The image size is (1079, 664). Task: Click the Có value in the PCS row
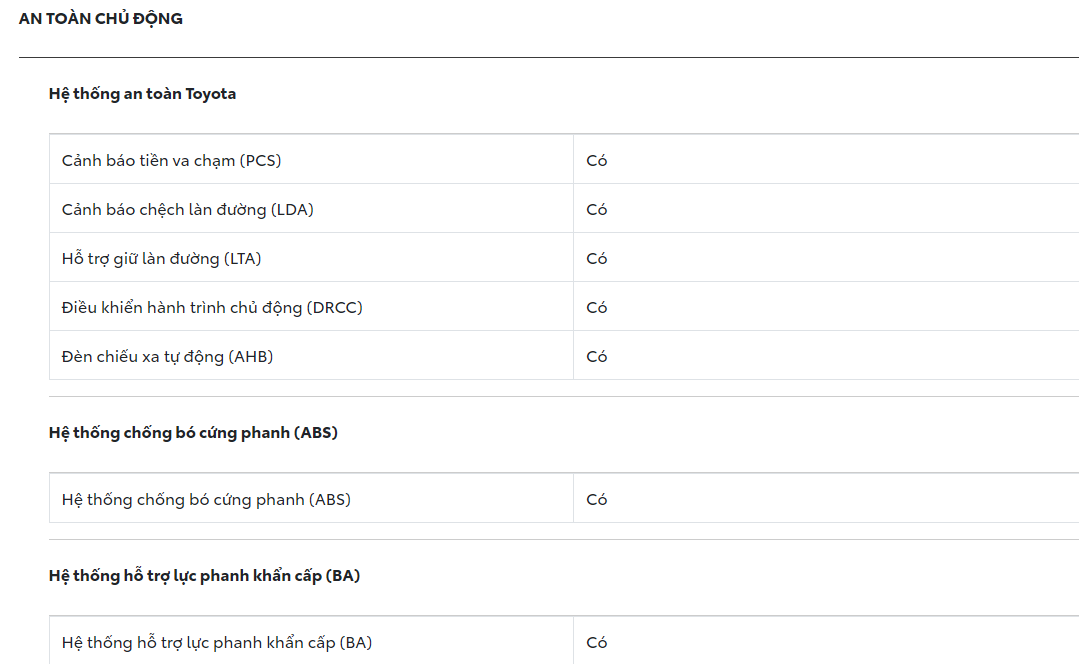coord(597,160)
